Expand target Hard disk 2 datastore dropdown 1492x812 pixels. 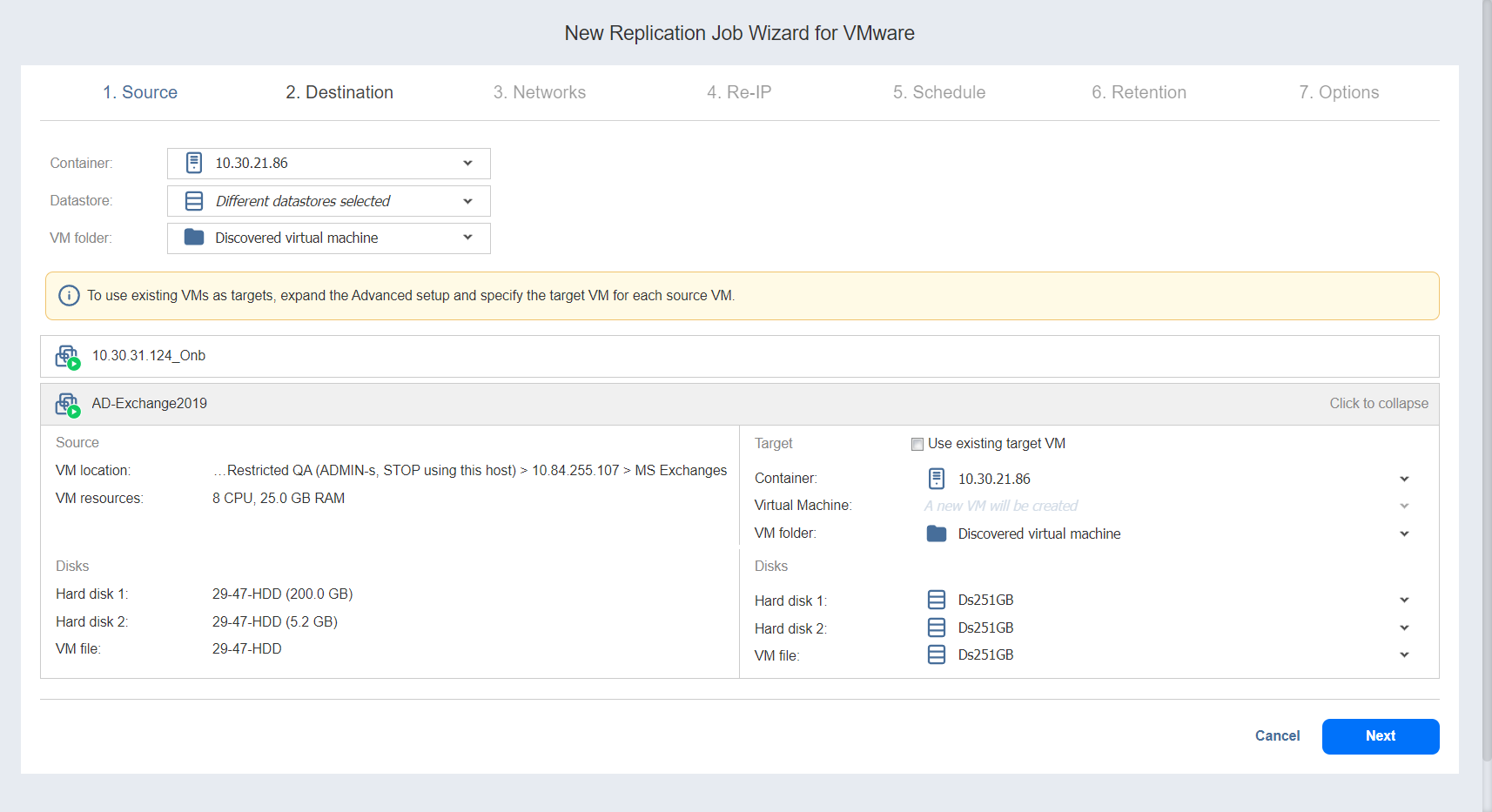[x=1404, y=627]
